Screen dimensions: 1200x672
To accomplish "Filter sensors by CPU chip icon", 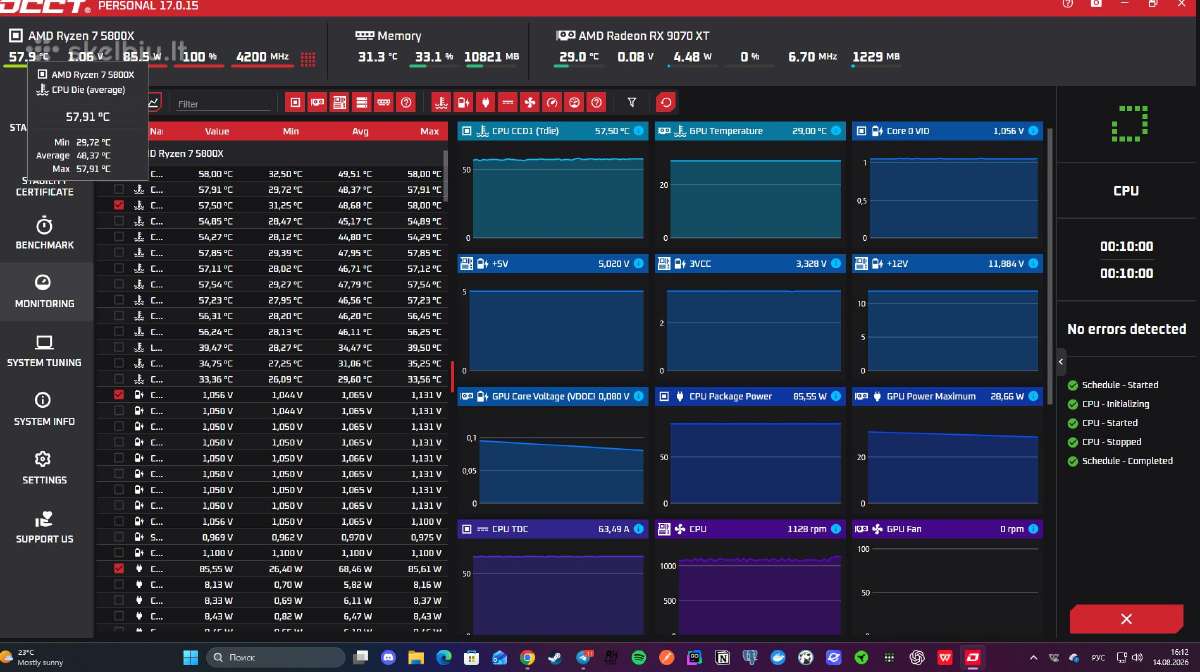I will pos(295,102).
